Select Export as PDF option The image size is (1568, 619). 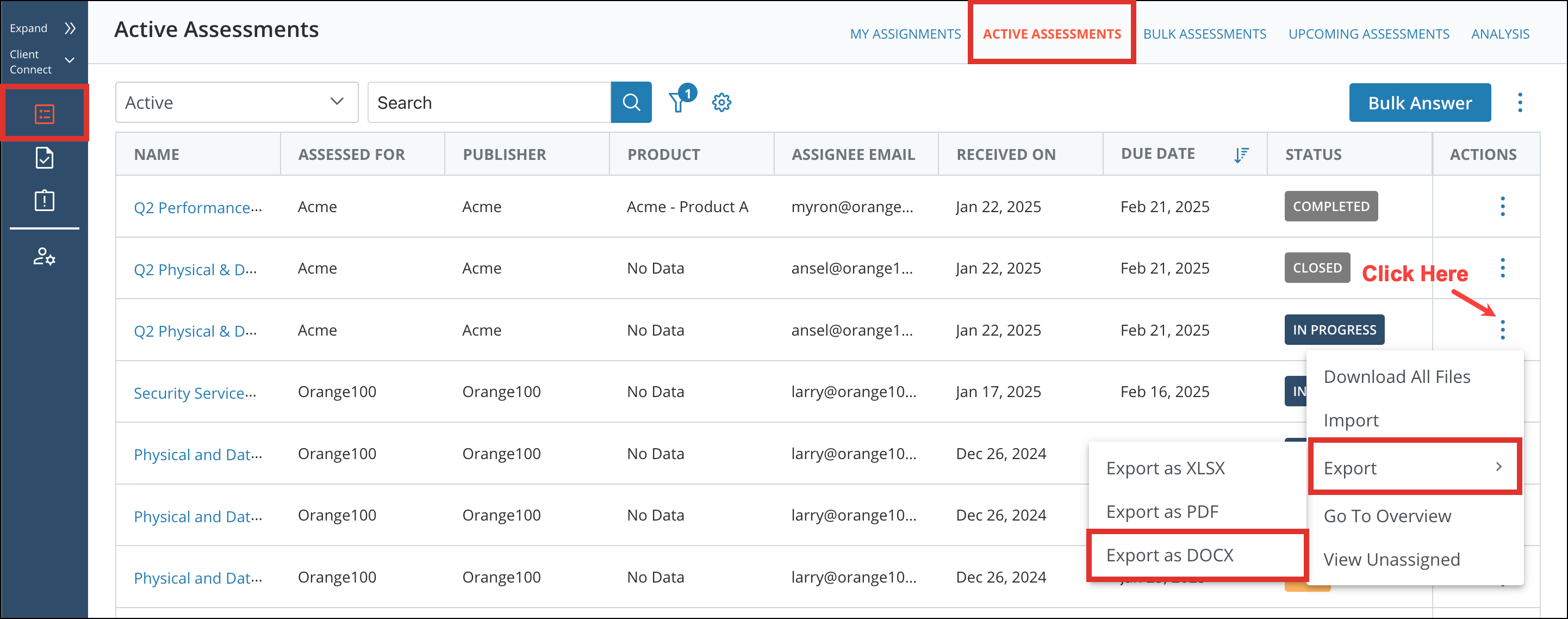point(1161,512)
